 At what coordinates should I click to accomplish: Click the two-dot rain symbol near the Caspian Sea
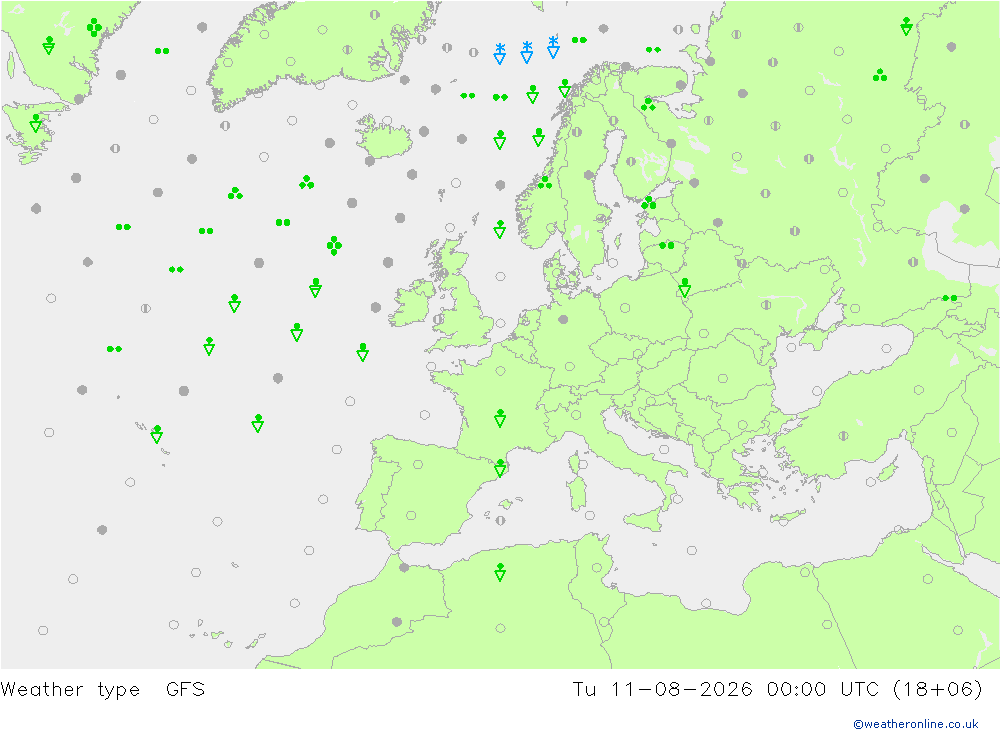pos(950,298)
